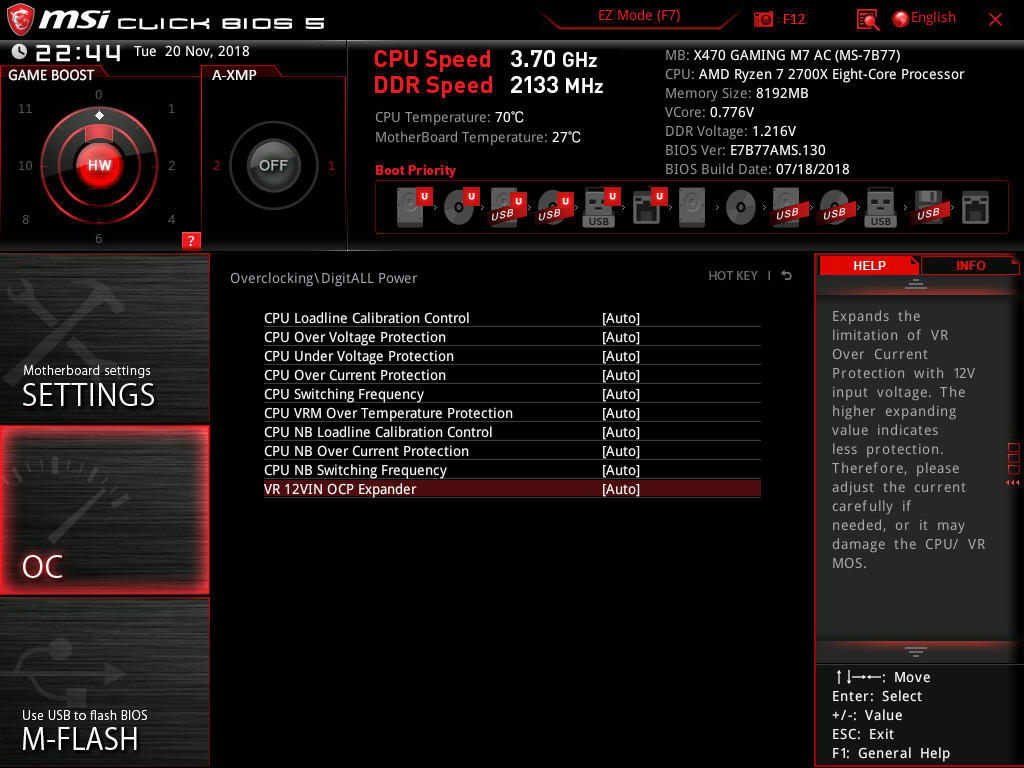Select UEFI USB key boot icon
Screen dimensions: 1024x768
pyautogui.click(x=601, y=207)
